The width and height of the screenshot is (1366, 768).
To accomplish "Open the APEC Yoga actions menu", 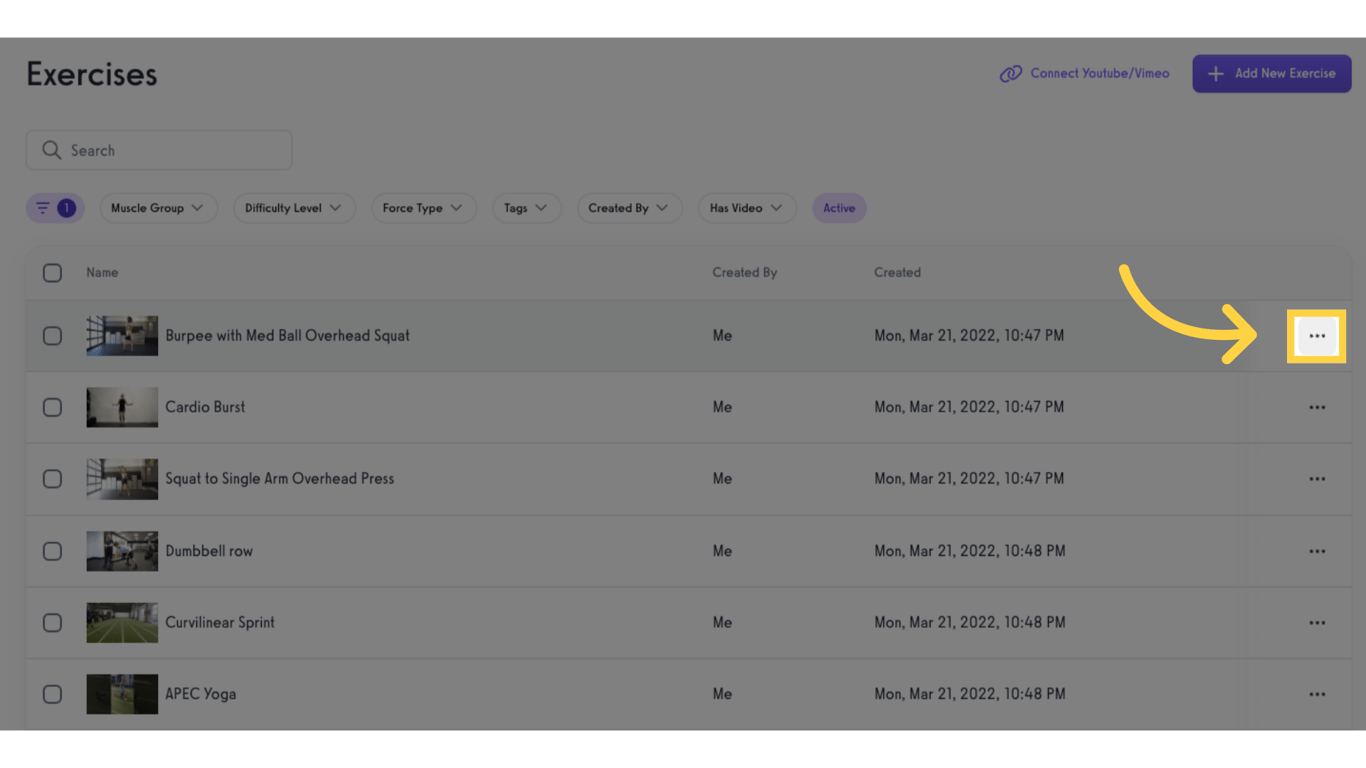I will 1317,694.
